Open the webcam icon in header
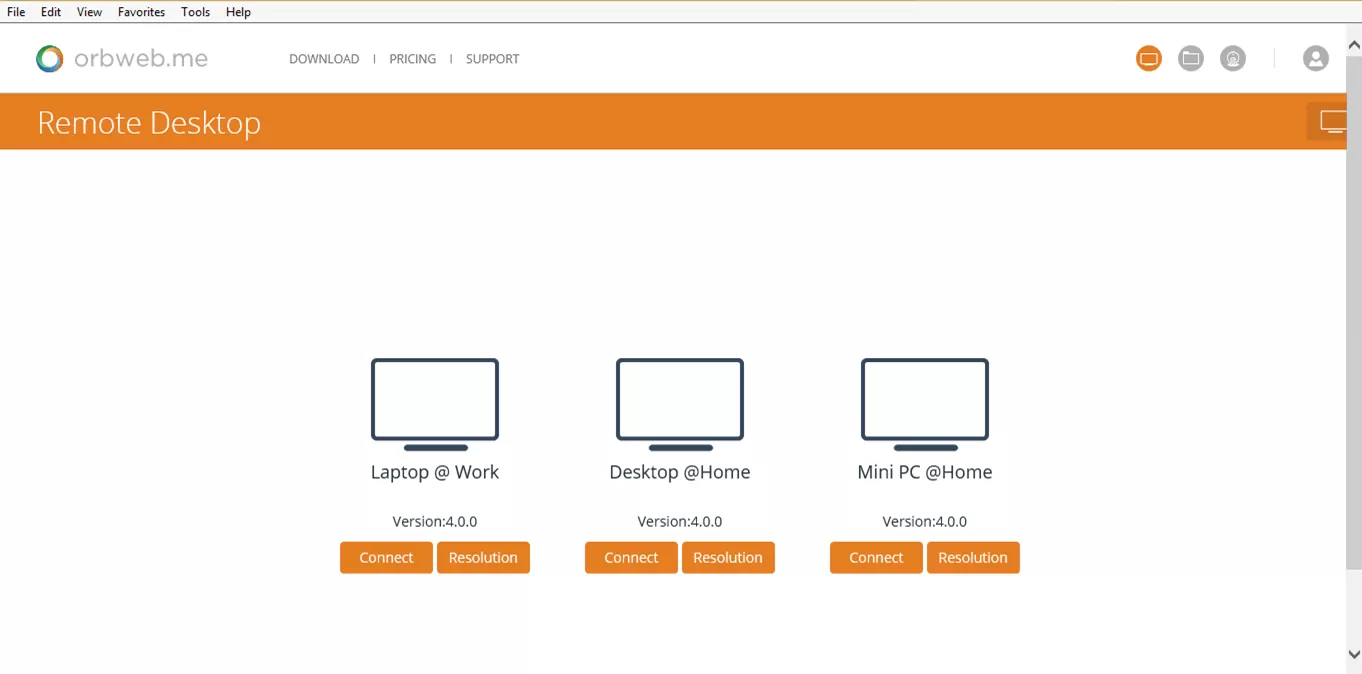The height and width of the screenshot is (674, 1362). pos(1233,59)
